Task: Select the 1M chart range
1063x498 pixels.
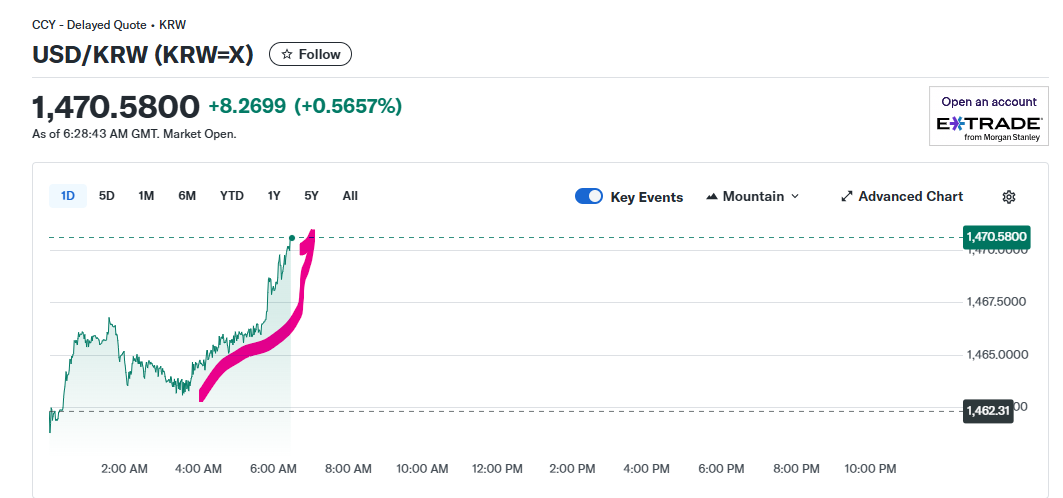Action: (x=146, y=196)
